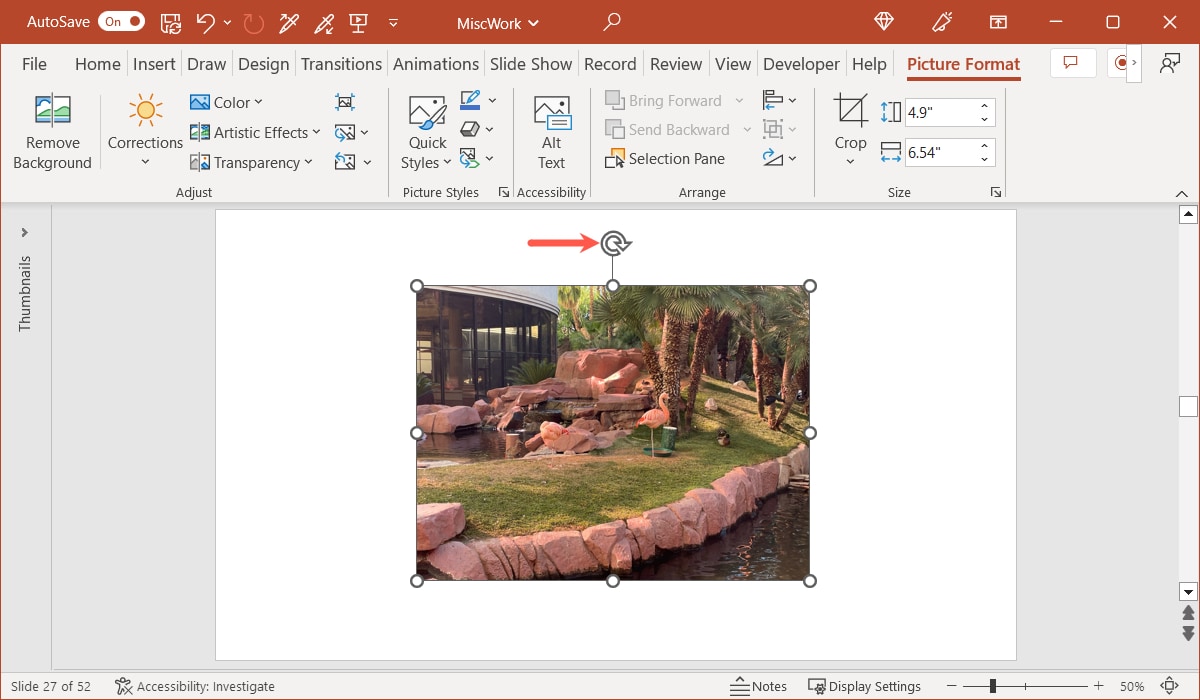The height and width of the screenshot is (700, 1200).
Task: Switch to the Picture Format tab
Action: [962, 63]
